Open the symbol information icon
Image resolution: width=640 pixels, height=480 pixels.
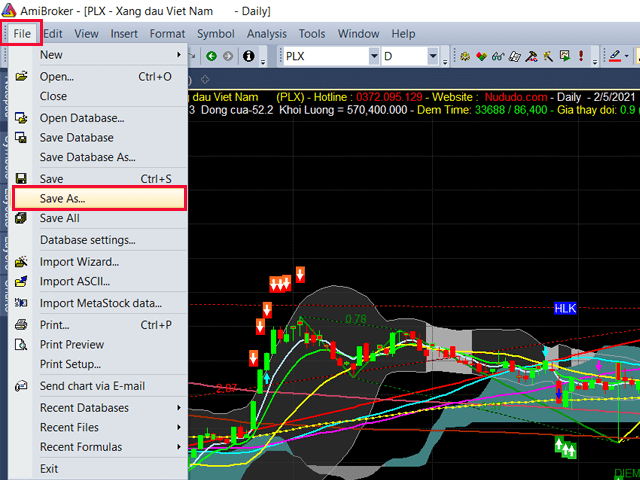pyautogui.click(x=249, y=56)
